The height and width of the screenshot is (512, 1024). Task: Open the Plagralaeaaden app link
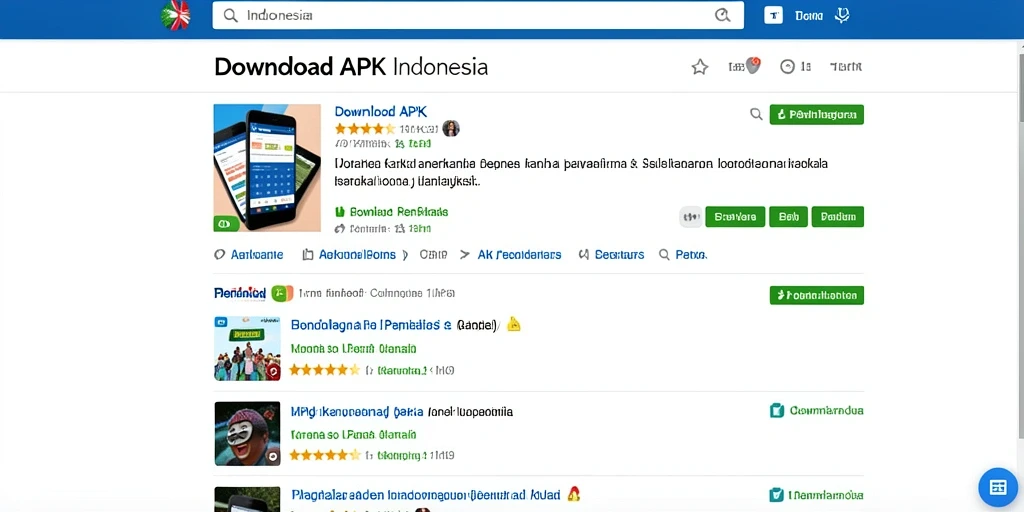pos(427,494)
